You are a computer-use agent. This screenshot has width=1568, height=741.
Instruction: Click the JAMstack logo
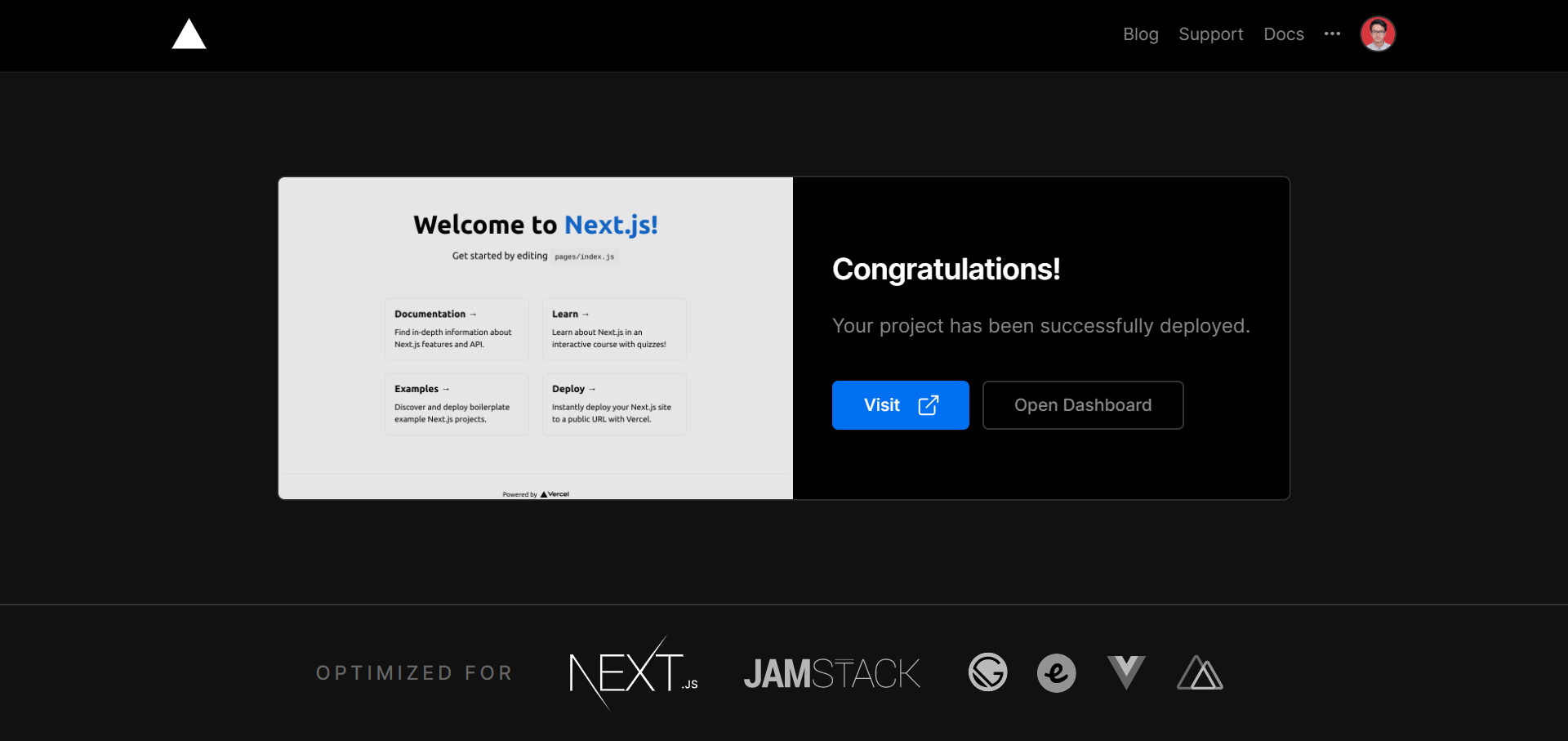832,674
